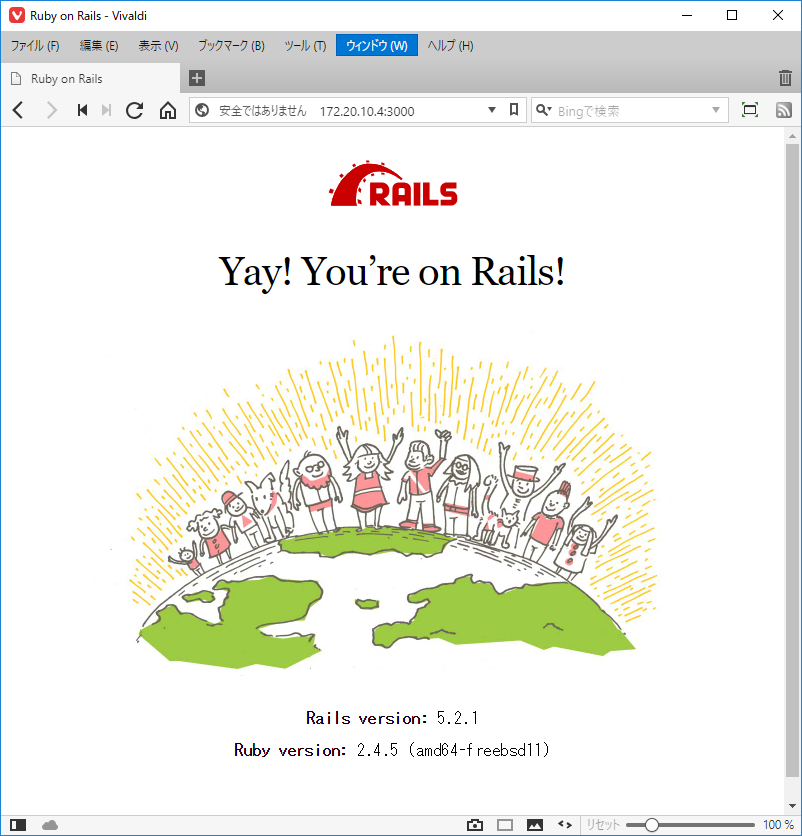Image resolution: width=802 pixels, height=836 pixels.
Task: Select the Ruby on Rails tab
Action: (x=91, y=78)
